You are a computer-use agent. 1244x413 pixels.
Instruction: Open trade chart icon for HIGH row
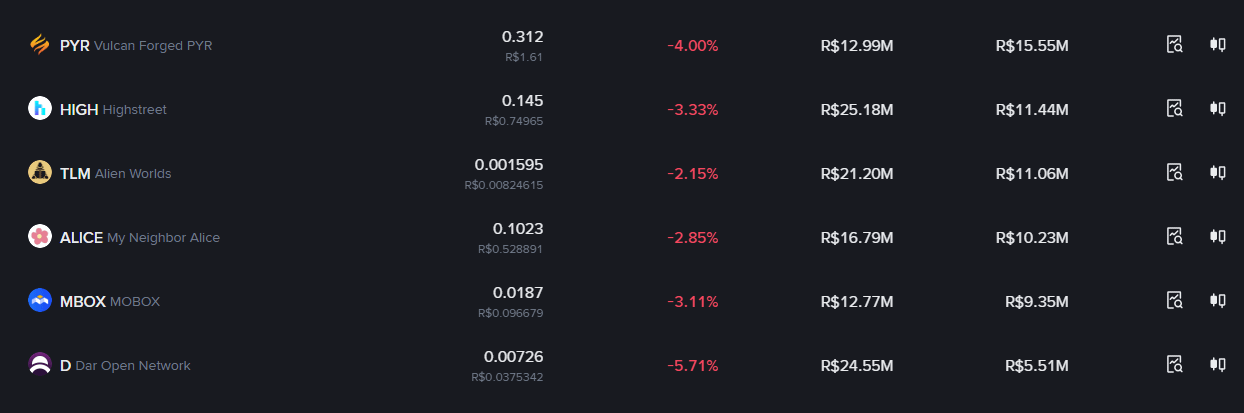(x=1217, y=109)
